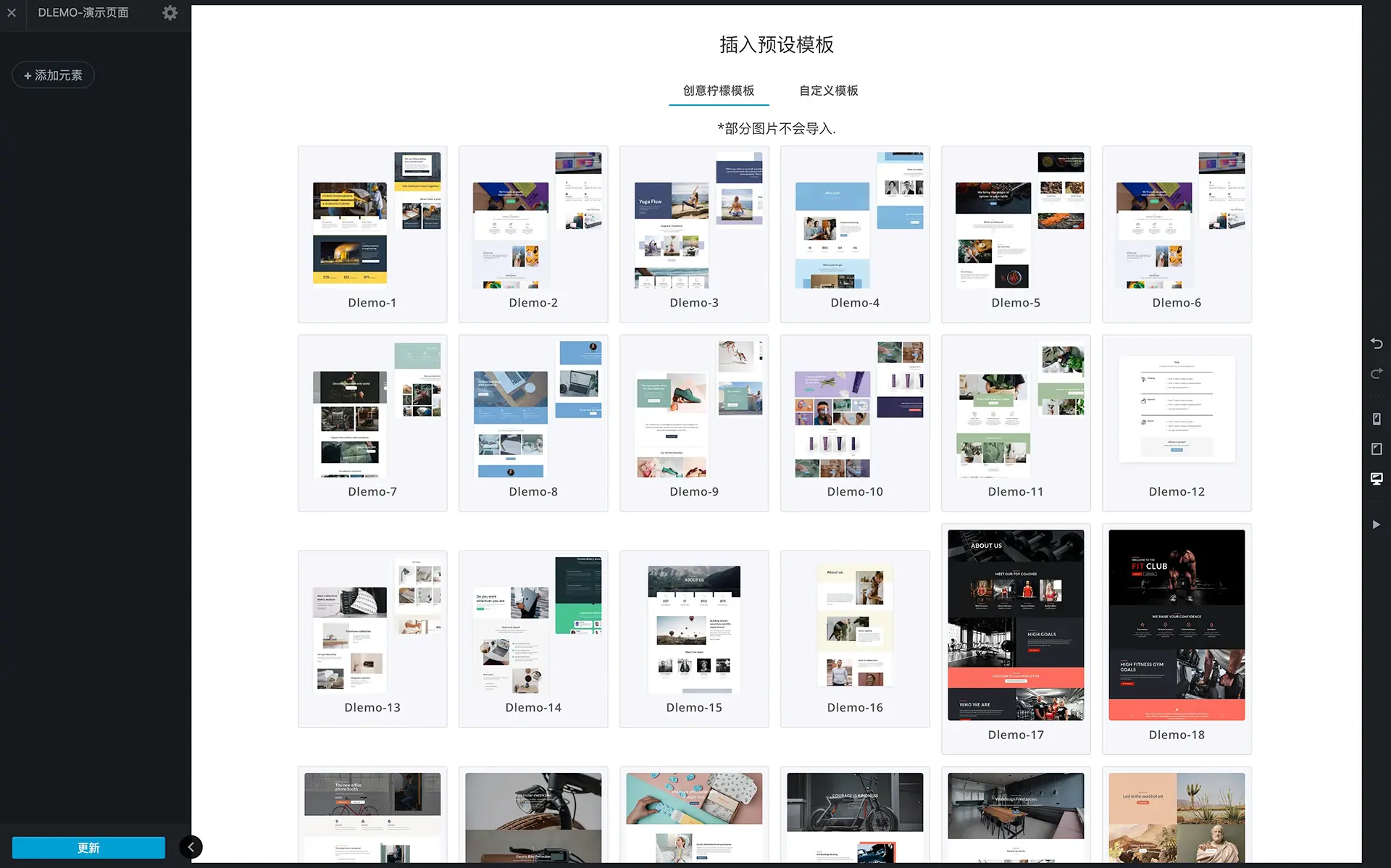Switch to the 自定义模板 tab

pyautogui.click(x=827, y=91)
